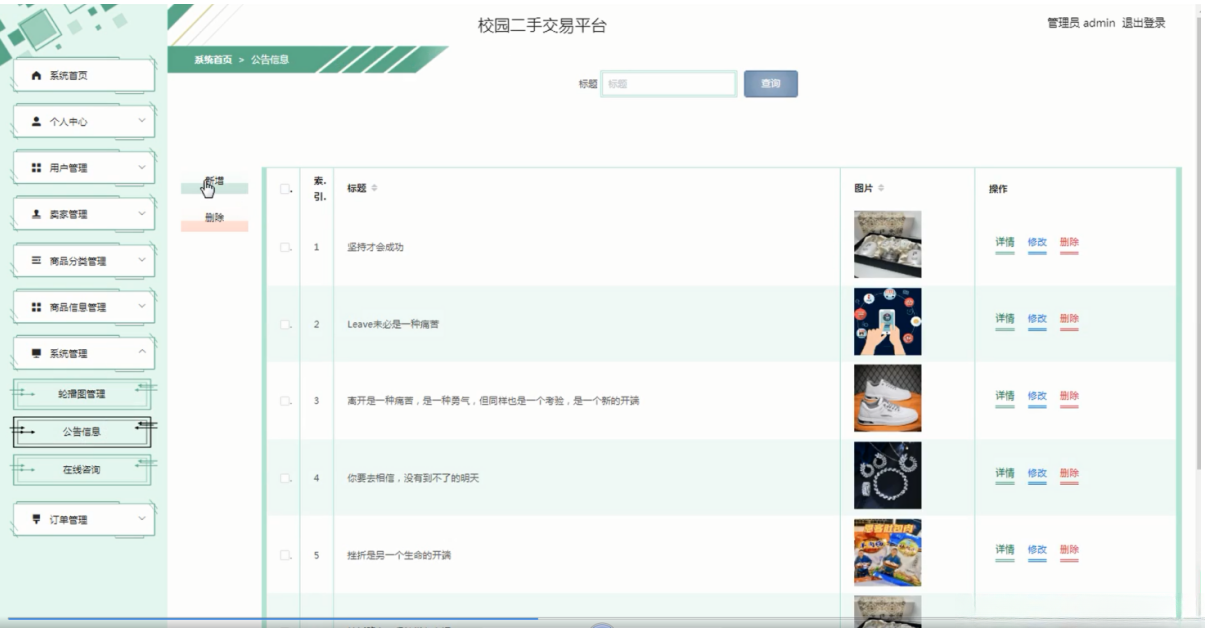Open 详情 for 挫折是另一个生命的开端
Screen dimensions: 1205x628
[x=1005, y=550]
